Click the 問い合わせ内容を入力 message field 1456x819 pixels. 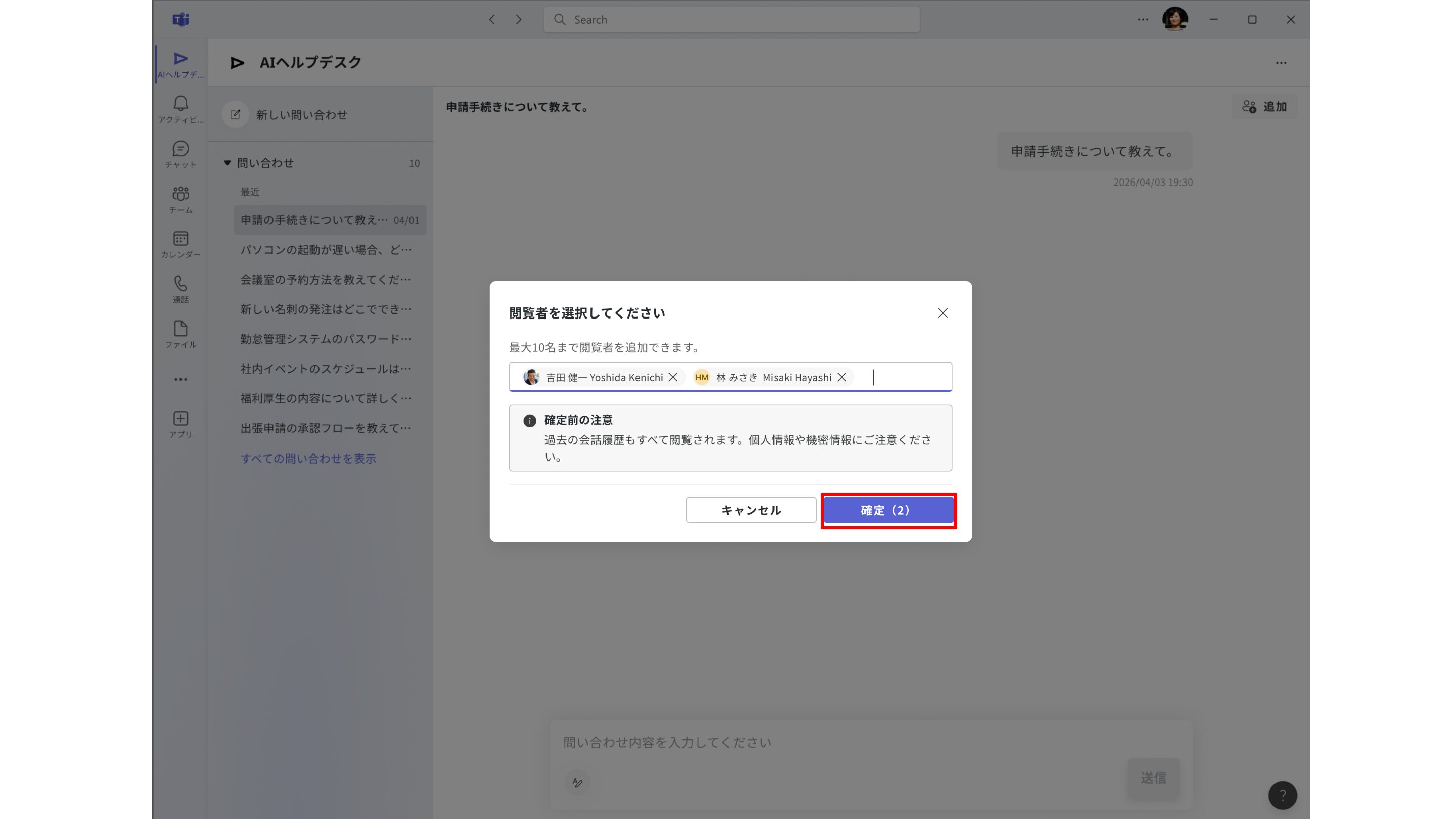click(871, 742)
